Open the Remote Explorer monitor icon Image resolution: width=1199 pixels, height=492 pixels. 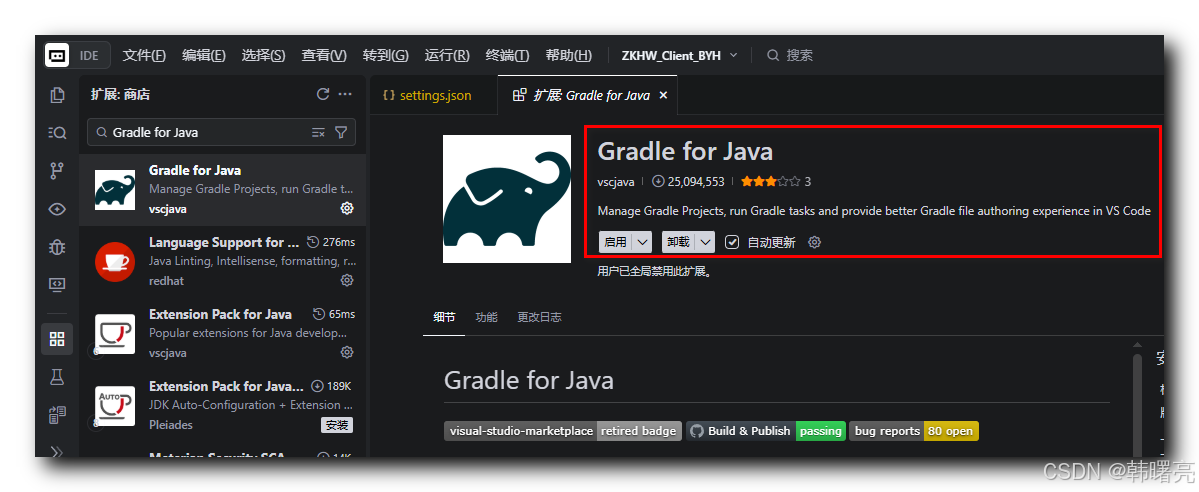pos(57,284)
